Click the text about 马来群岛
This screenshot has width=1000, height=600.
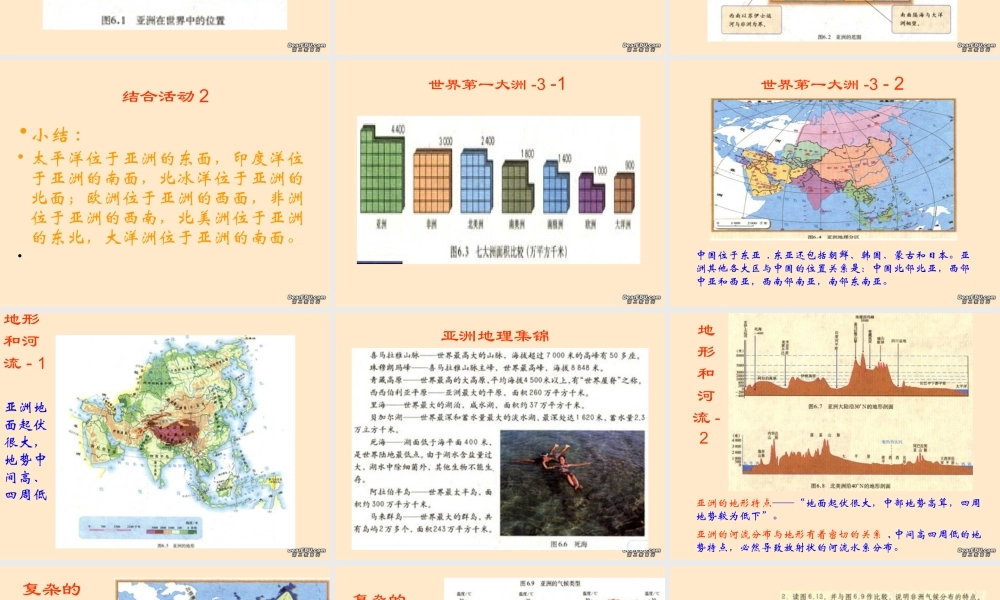424,523
